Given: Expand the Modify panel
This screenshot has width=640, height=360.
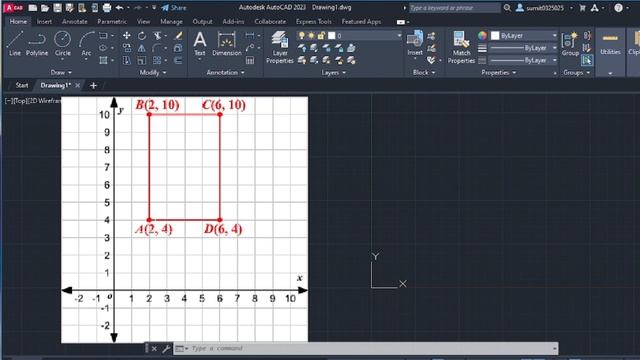Looking at the screenshot, I should (153, 72).
